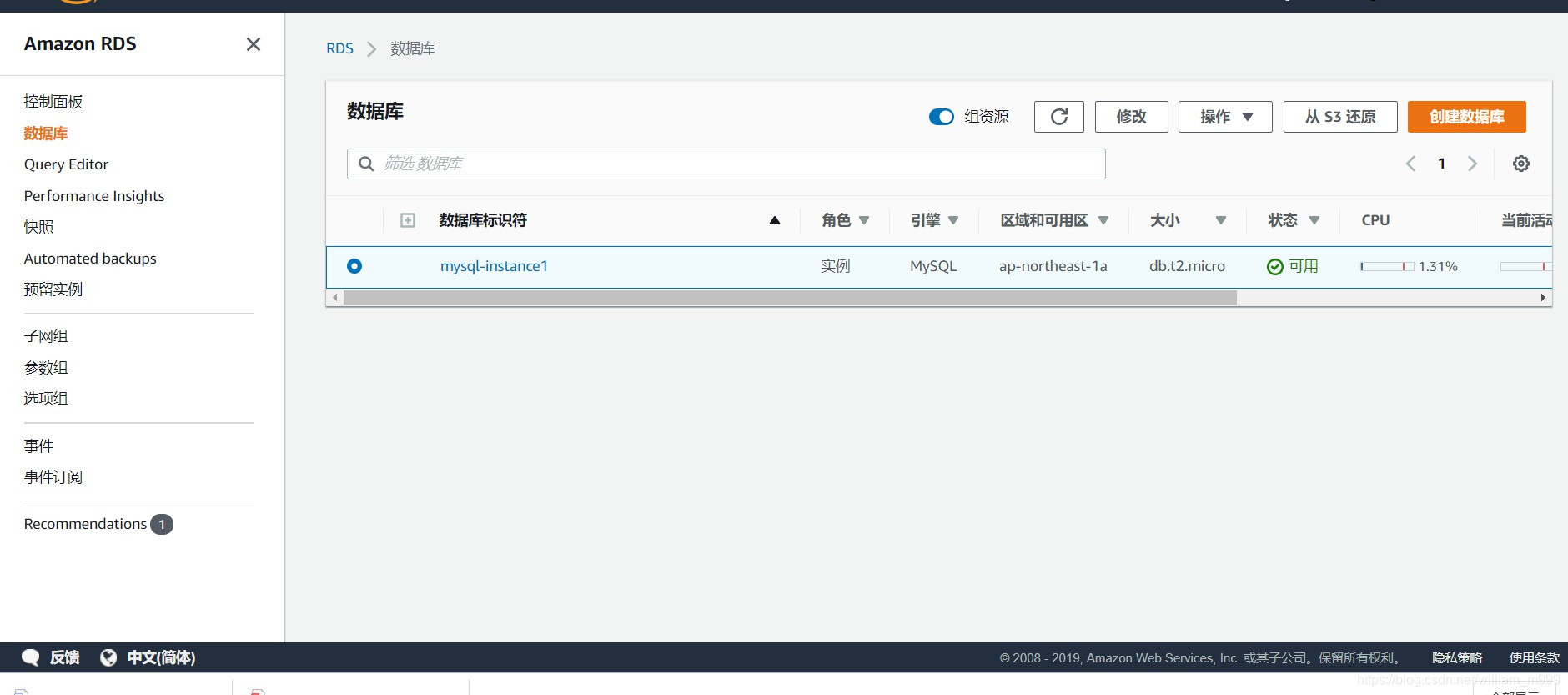Image resolution: width=1568 pixels, height=695 pixels.
Task: Open 预留实例 in sidebar
Action: [x=53, y=290]
